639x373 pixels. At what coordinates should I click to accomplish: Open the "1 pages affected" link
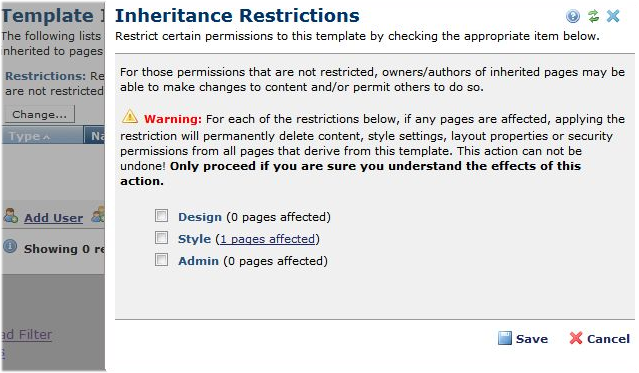[x=268, y=239]
